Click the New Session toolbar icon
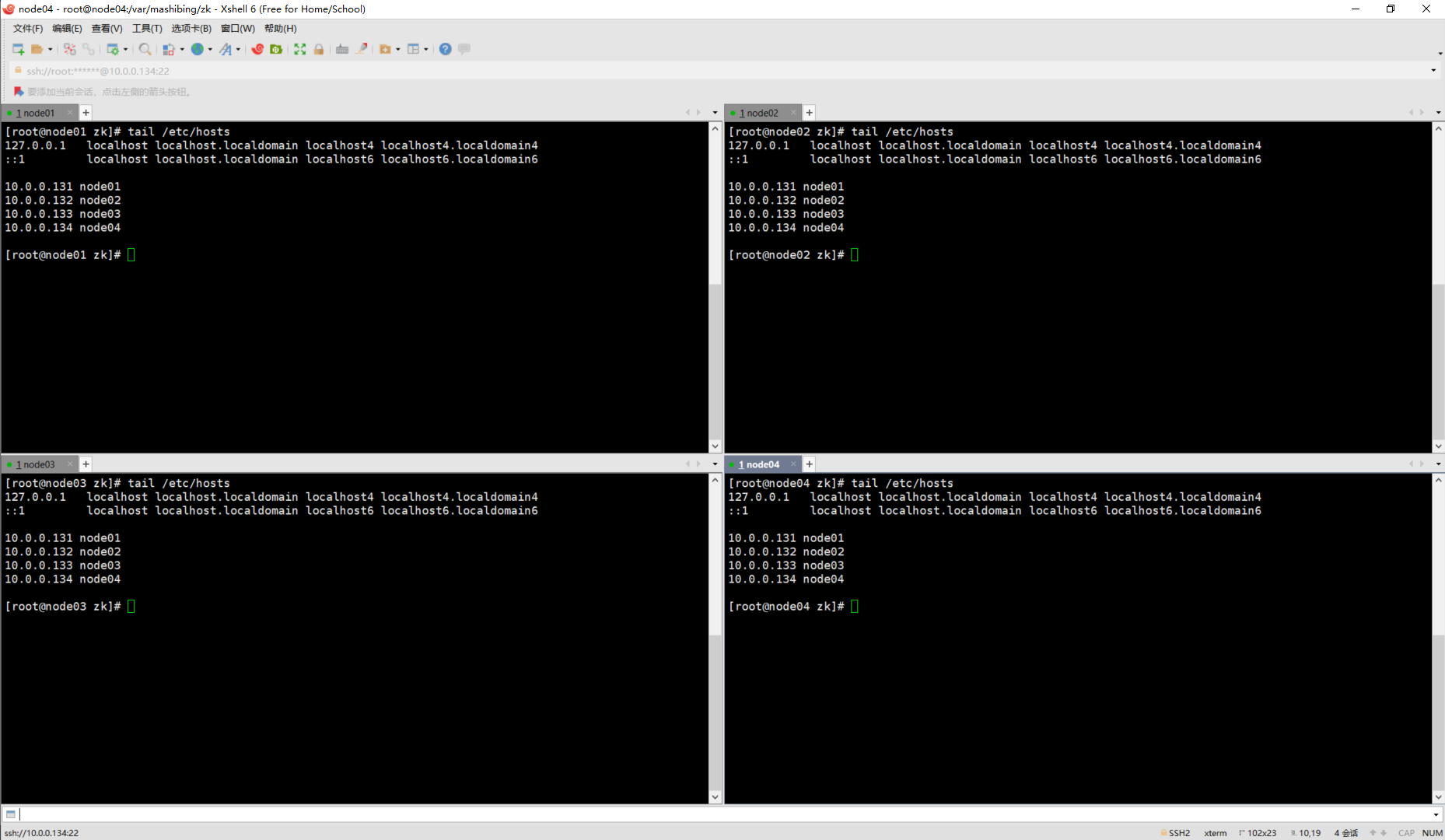The image size is (1445, 840). tap(18, 49)
